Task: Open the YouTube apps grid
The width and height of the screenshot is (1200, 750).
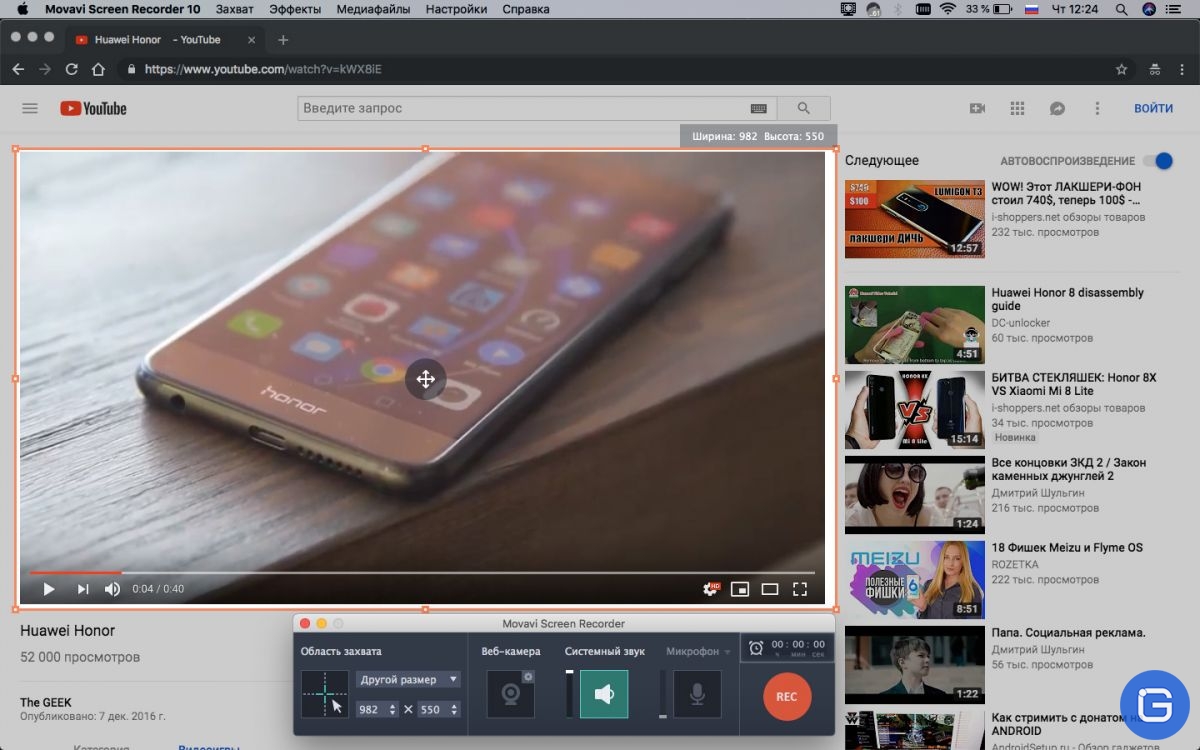Action: [x=1018, y=108]
